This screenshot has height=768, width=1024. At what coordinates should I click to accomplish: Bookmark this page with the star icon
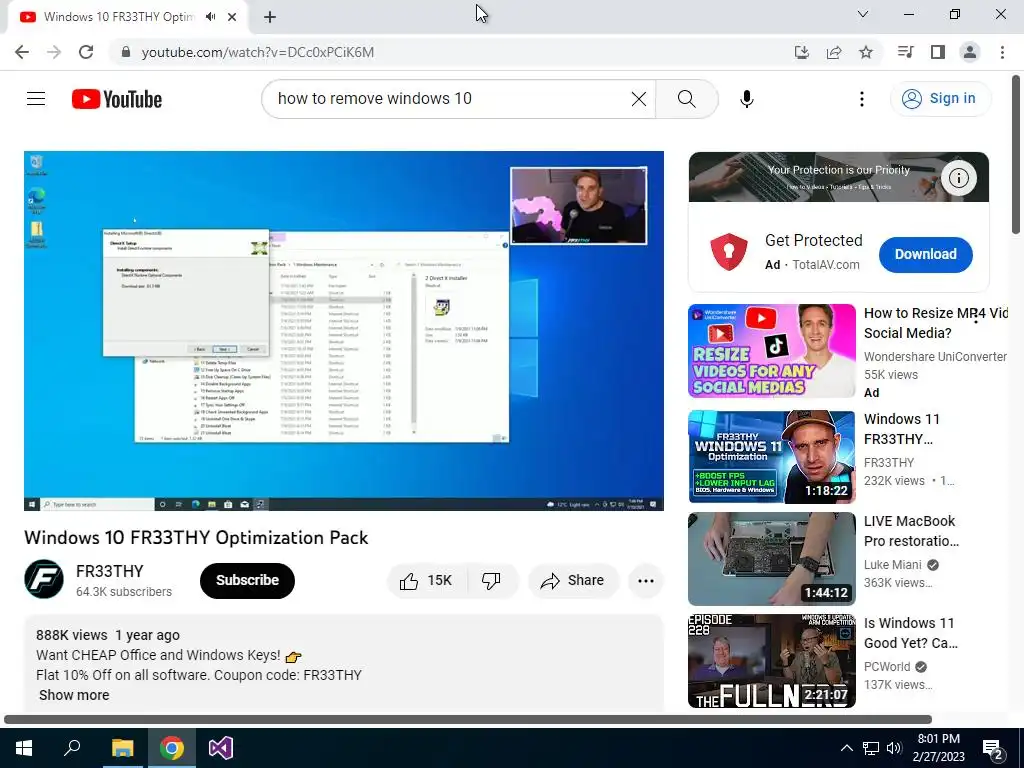point(866,52)
